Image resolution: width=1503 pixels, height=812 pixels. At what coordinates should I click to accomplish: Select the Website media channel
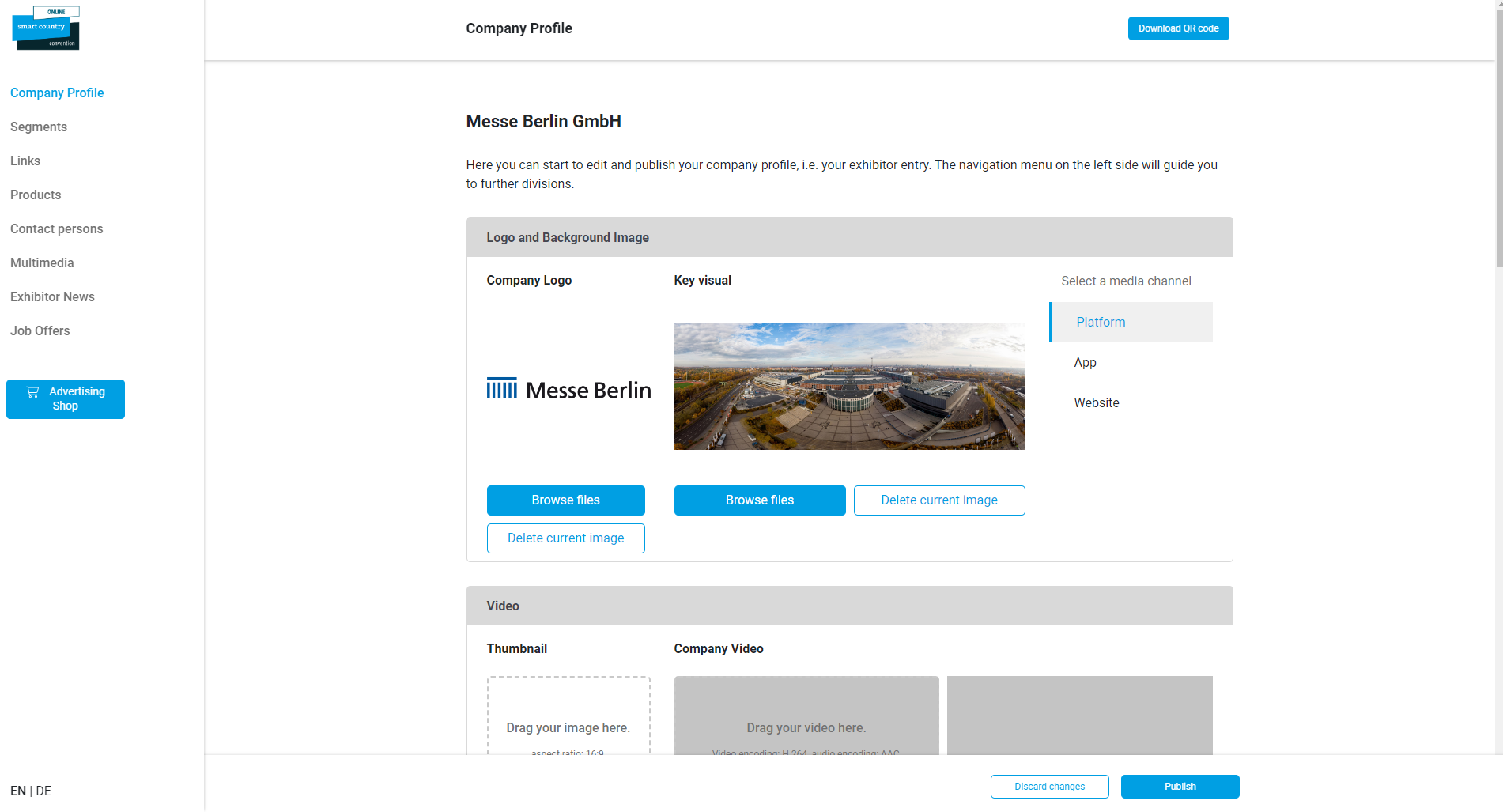pos(1131,402)
